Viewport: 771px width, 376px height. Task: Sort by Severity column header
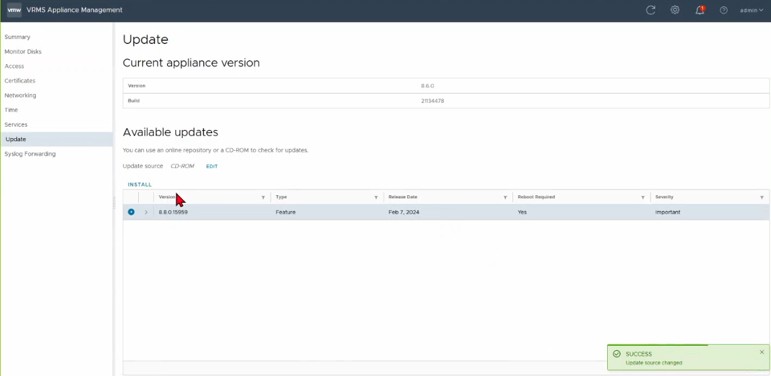664,197
